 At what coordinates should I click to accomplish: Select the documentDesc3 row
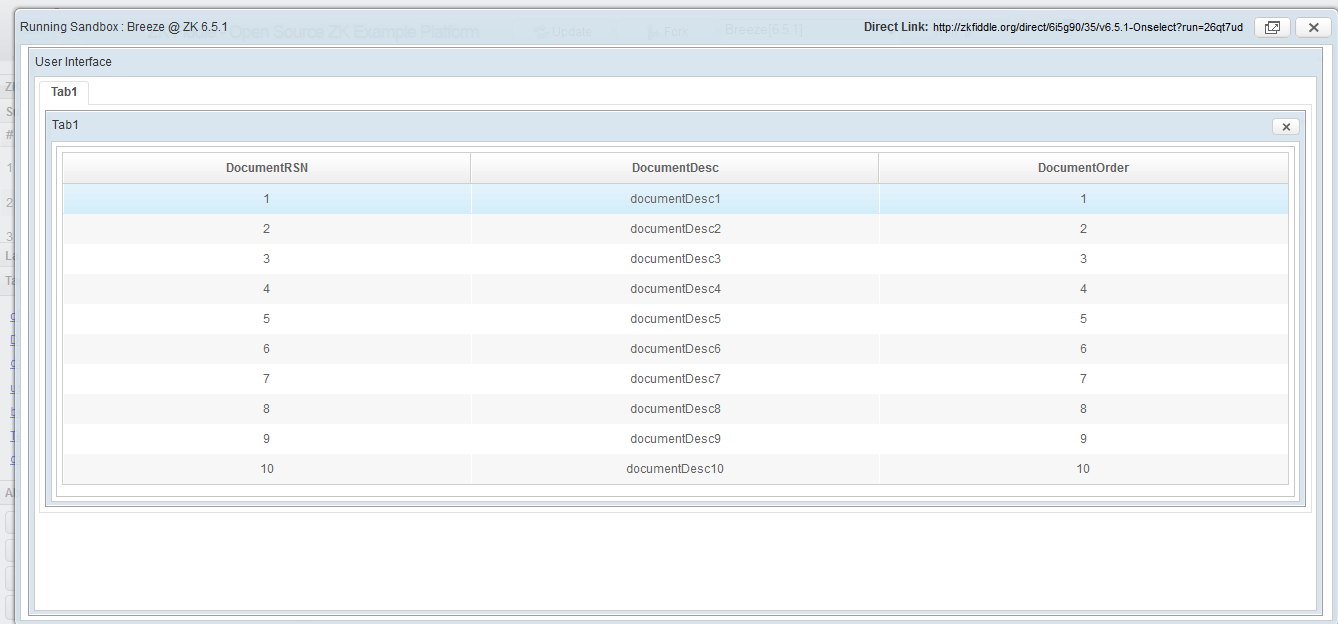[x=674, y=258]
